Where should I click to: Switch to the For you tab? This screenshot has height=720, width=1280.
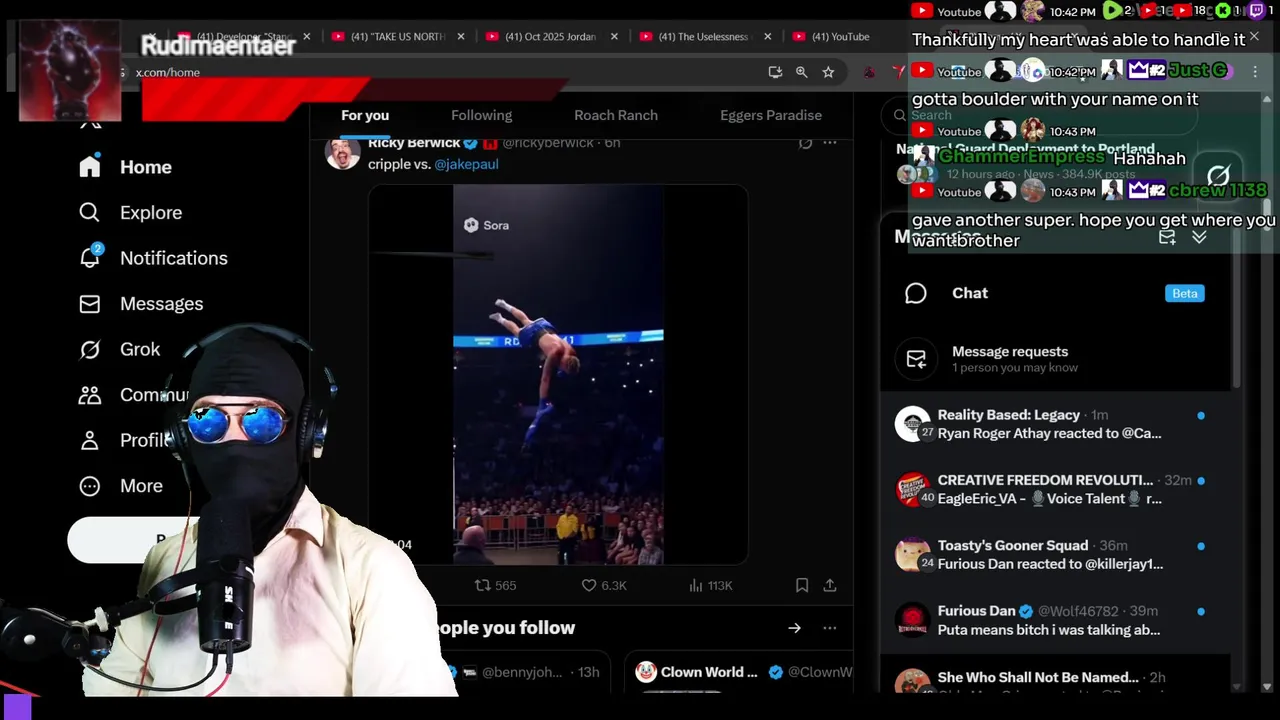click(365, 115)
